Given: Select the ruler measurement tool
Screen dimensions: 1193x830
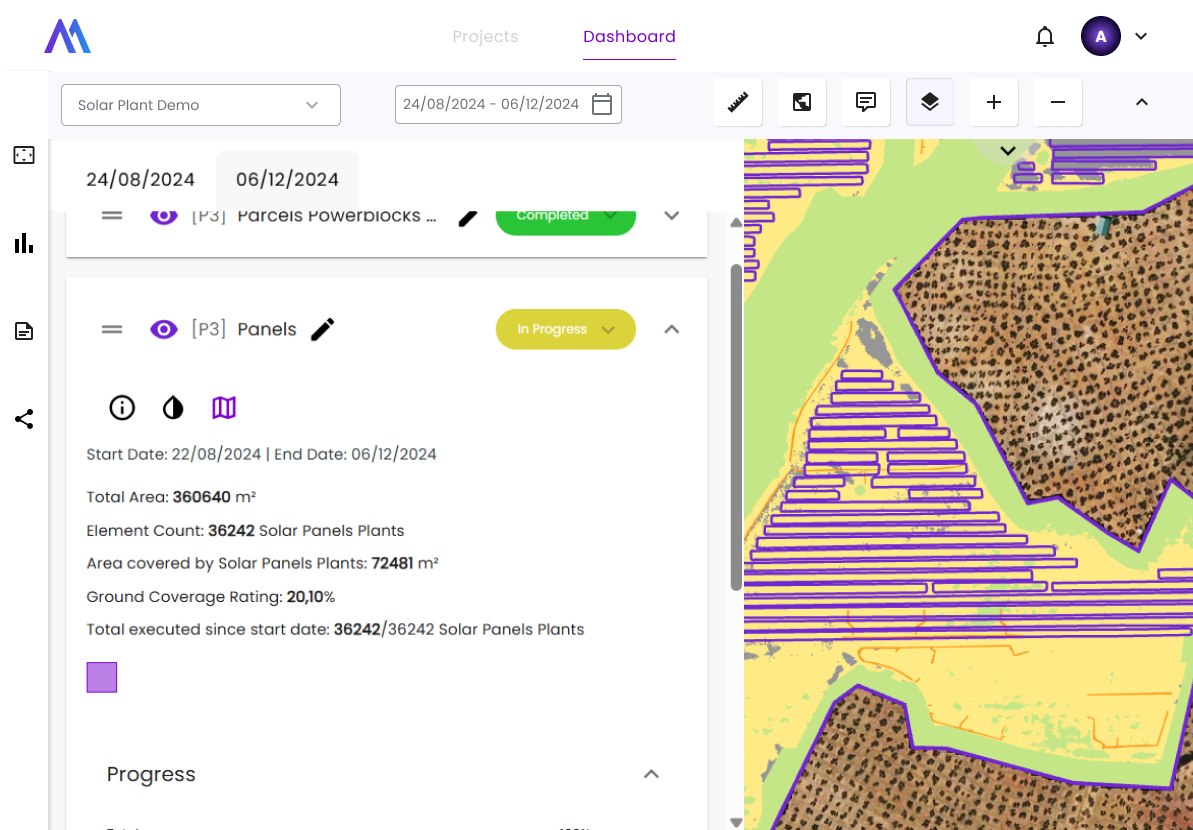Looking at the screenshot, I should [x=738, y=102].
